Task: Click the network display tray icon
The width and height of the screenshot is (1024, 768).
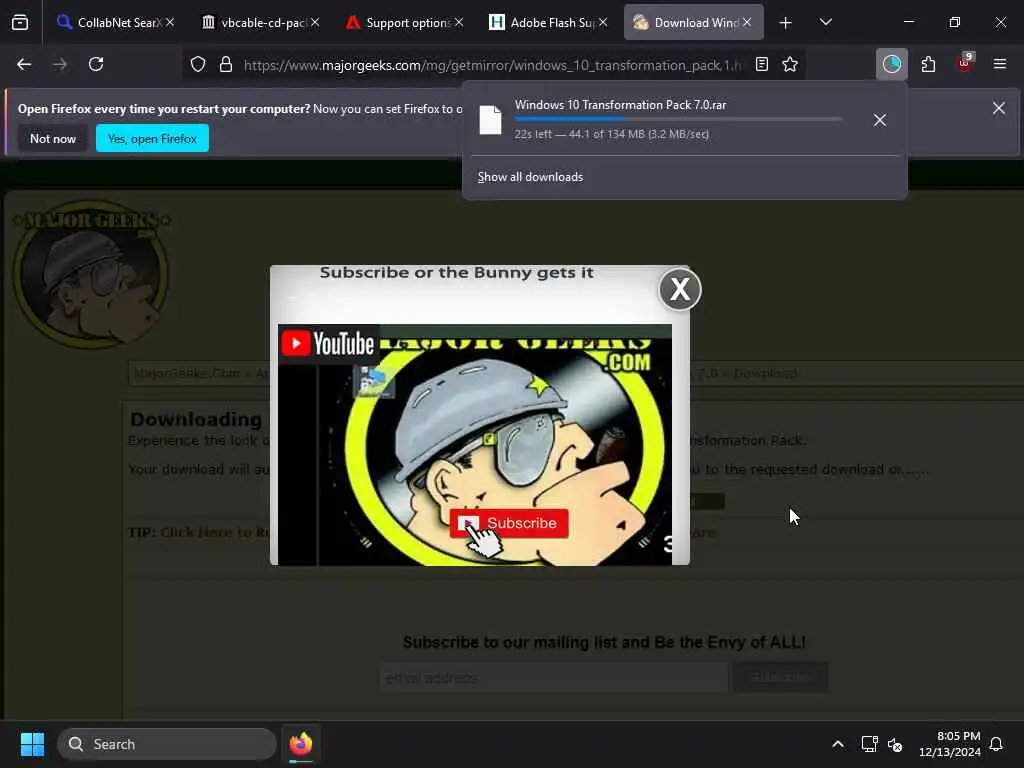Action: click(869, 744)
